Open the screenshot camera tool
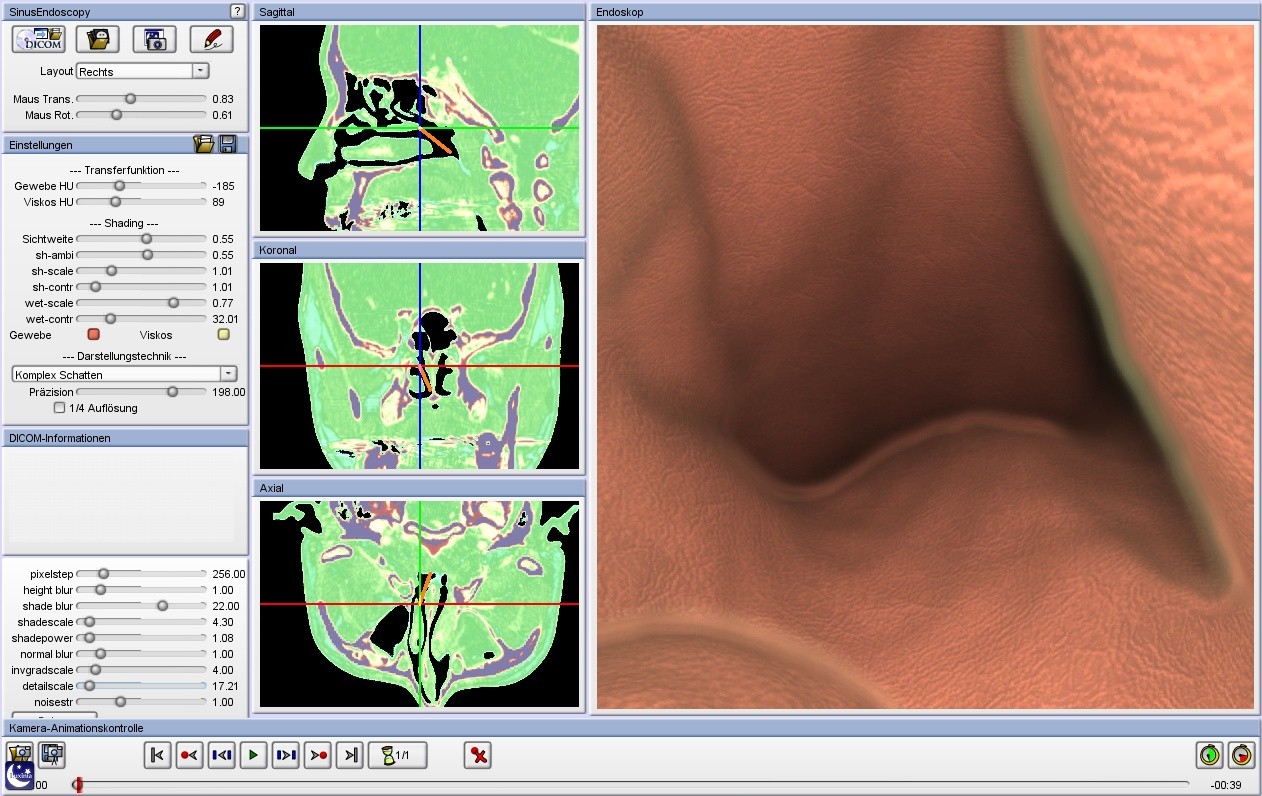 [154, 39]
